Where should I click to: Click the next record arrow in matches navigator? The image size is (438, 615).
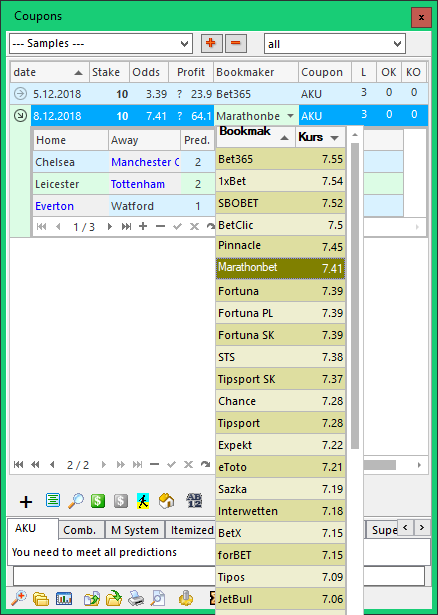click(x=110, y=227)
